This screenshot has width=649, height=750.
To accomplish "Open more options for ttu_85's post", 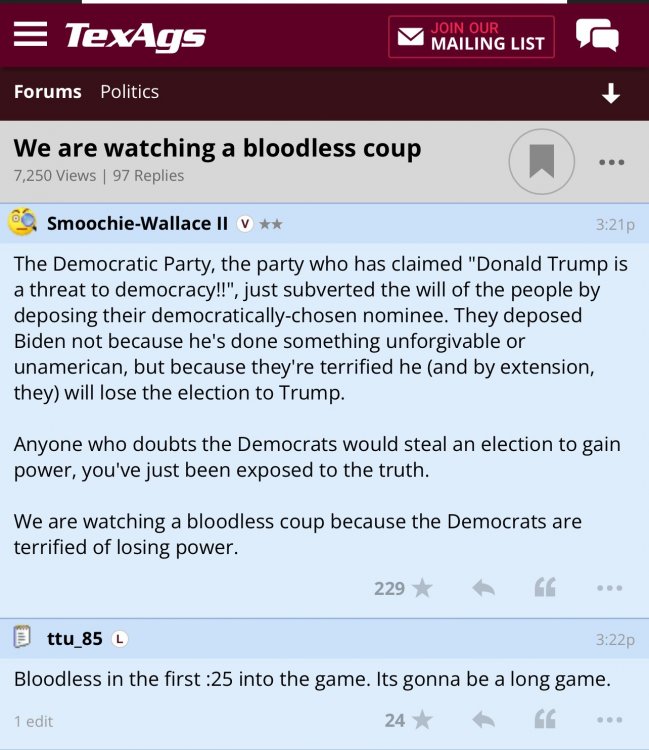I will pos(609,719).
